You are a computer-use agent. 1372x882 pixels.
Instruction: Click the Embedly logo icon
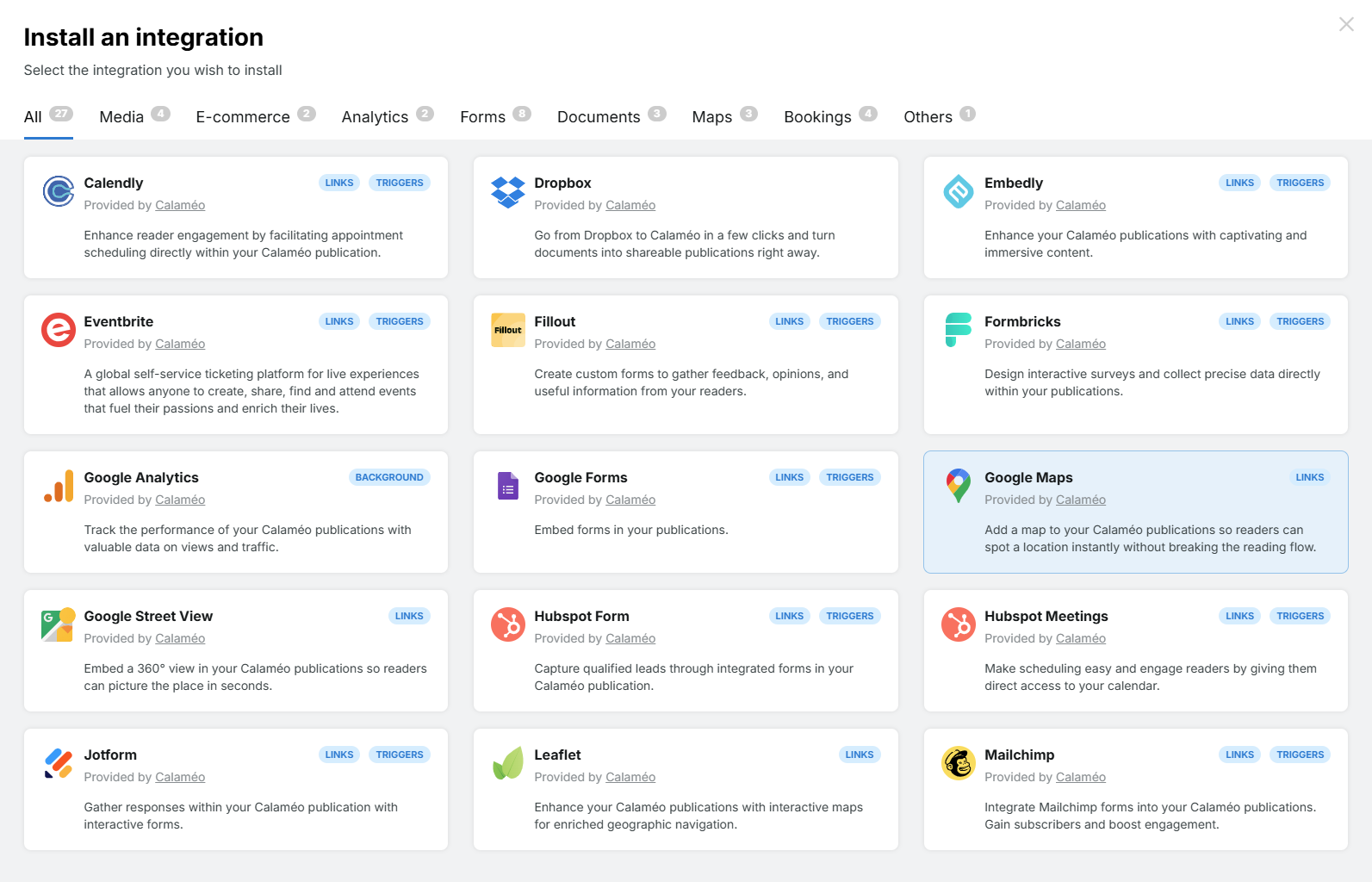[959, 191]
